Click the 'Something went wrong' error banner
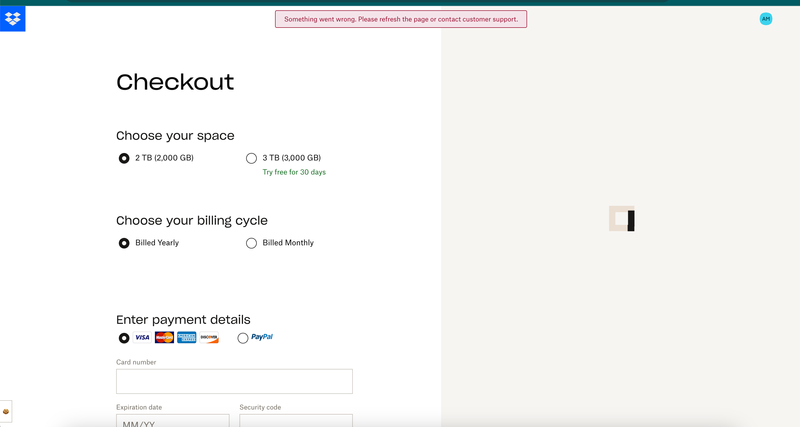 pyautogui.click(x=401, y=19)
